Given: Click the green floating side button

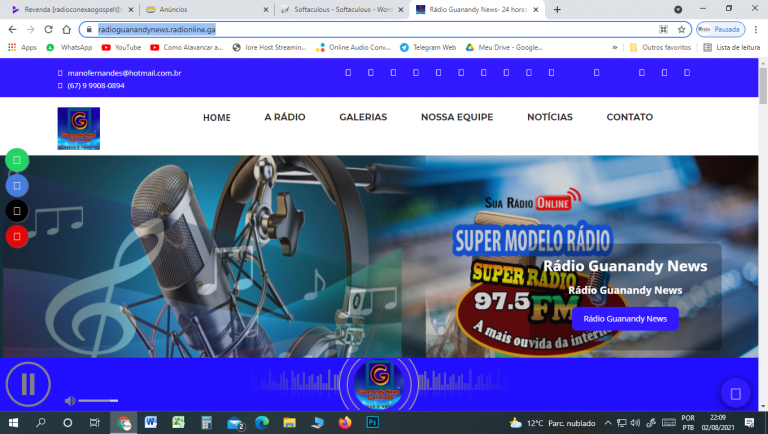Looking at the screenshot, I should coord(17,160).
